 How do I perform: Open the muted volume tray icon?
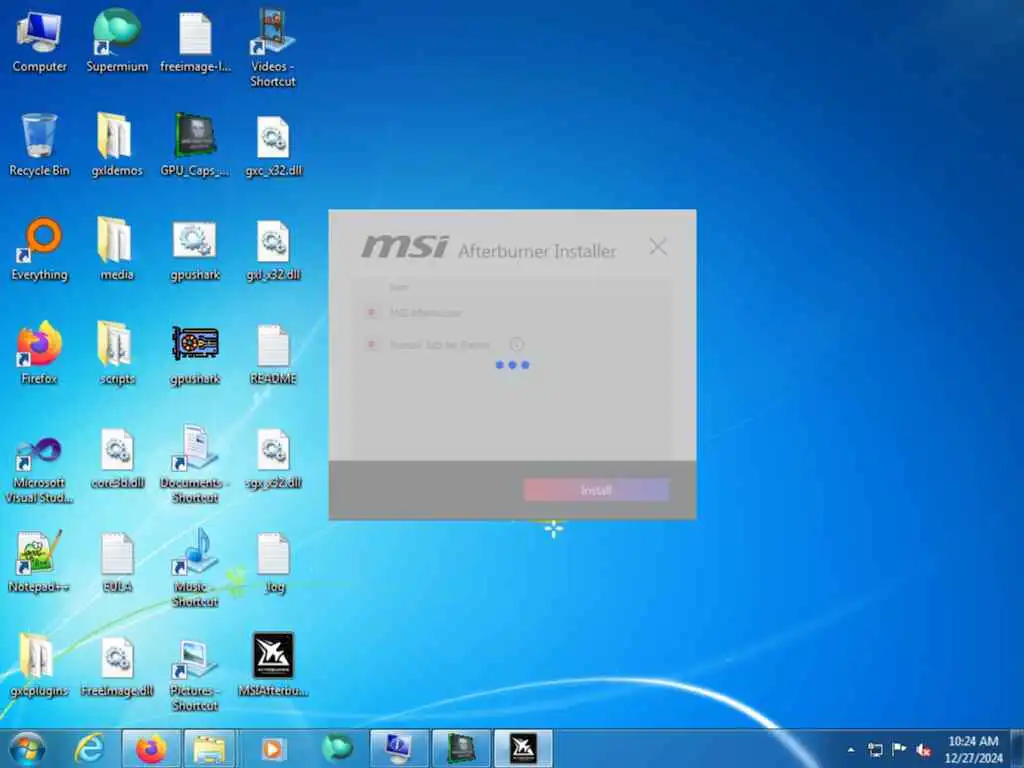click(x=923, y=750)
